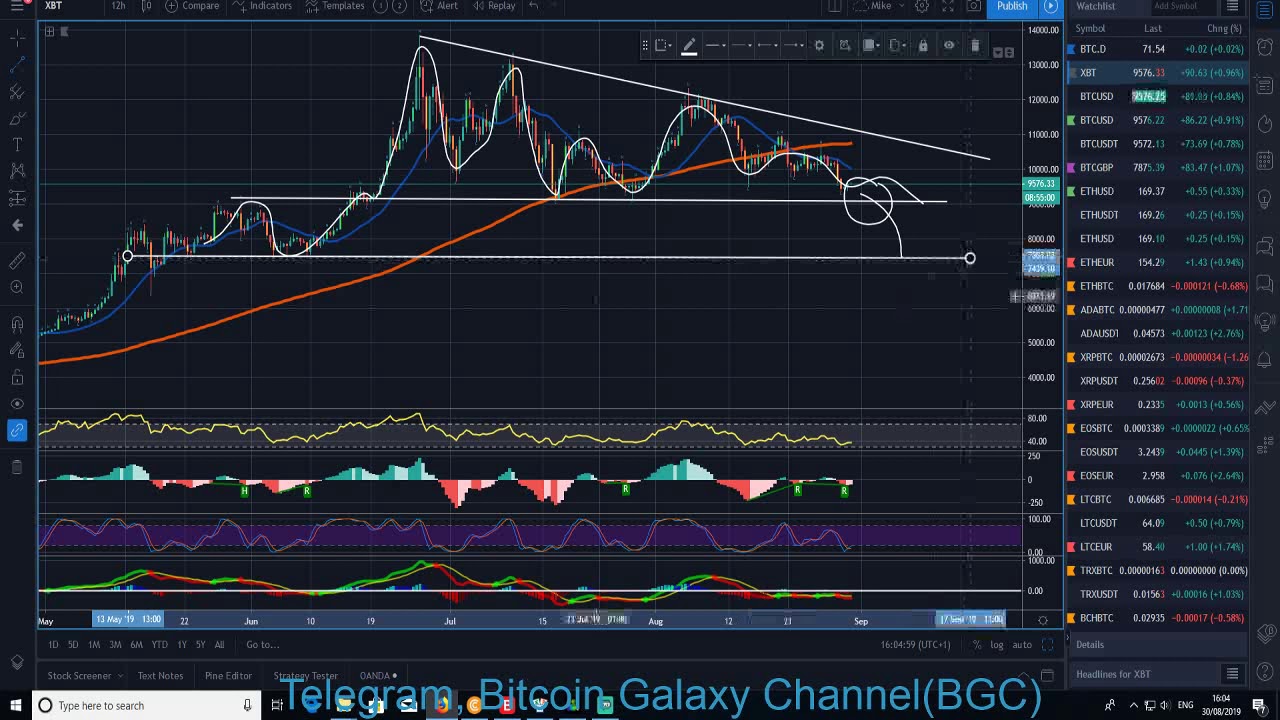Open Headlines for XBT list menu icon
The image size is (1280, 720).
(x=1232, y=674)
